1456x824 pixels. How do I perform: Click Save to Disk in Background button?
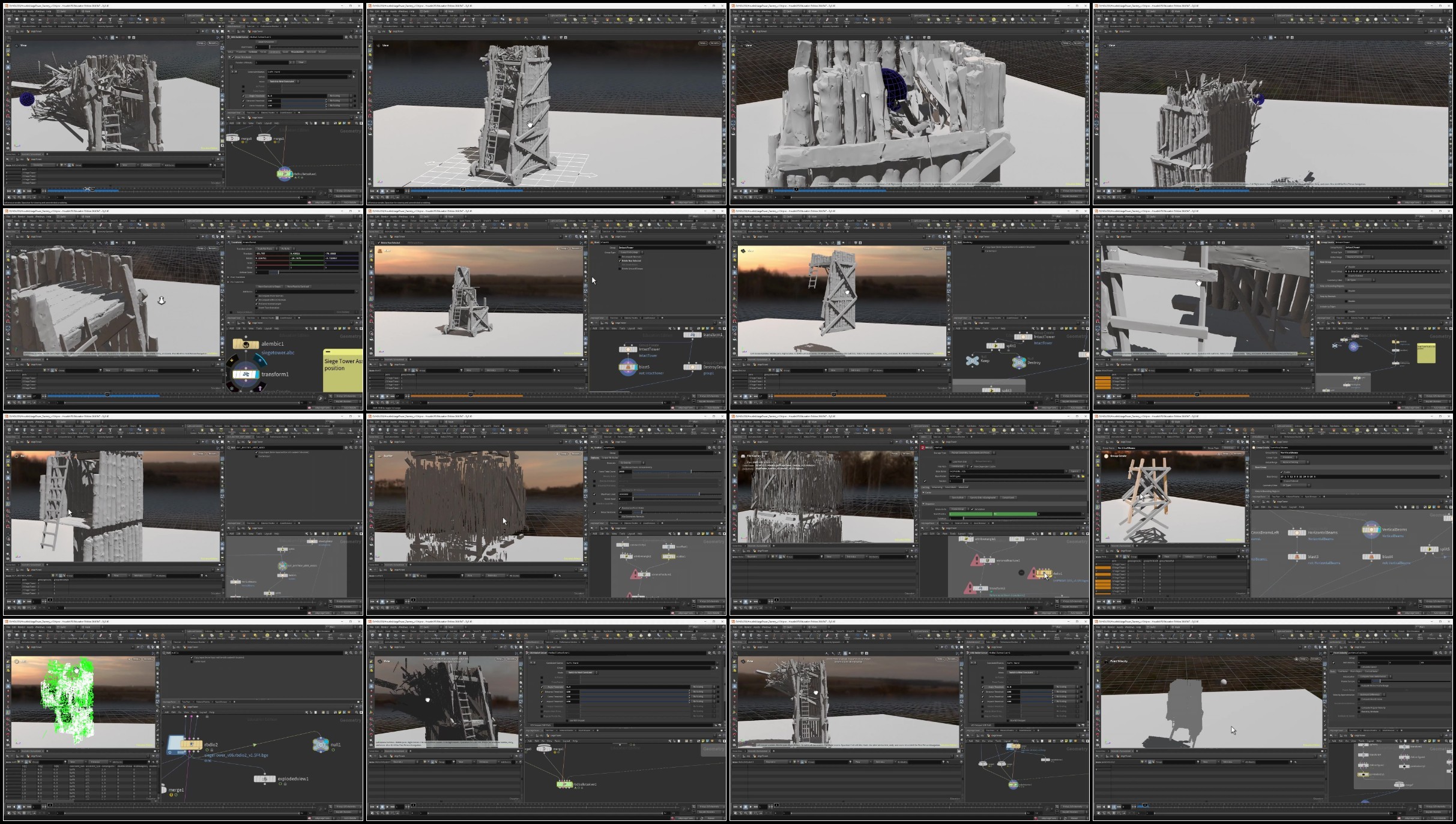pos(983,498)
